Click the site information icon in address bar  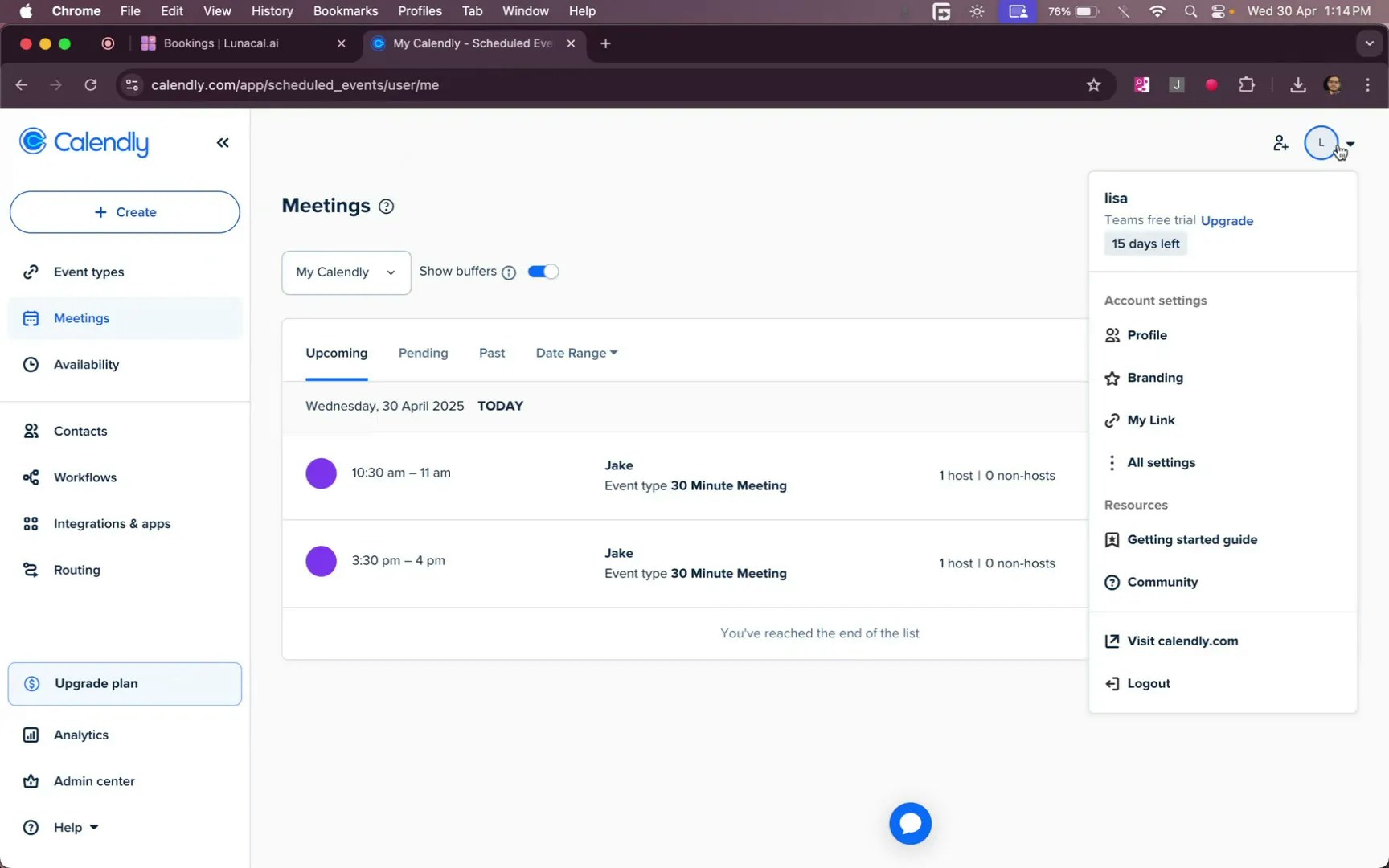132,85
